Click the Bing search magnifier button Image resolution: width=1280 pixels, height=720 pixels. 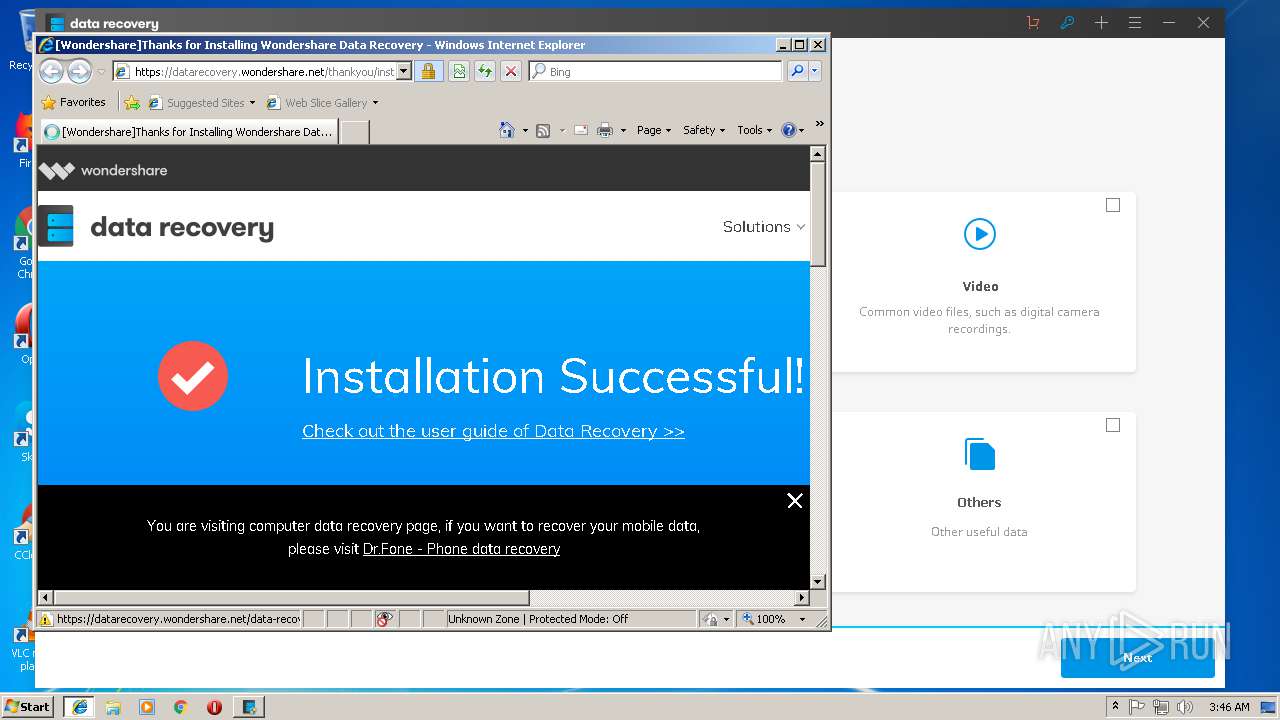(x=797, y=71)
